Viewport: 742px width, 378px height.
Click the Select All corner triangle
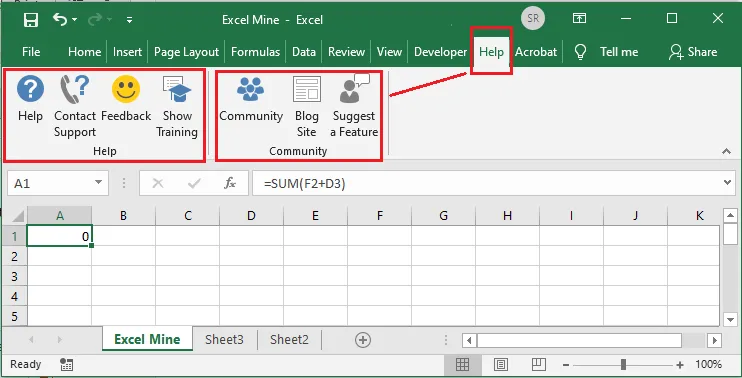18,217
